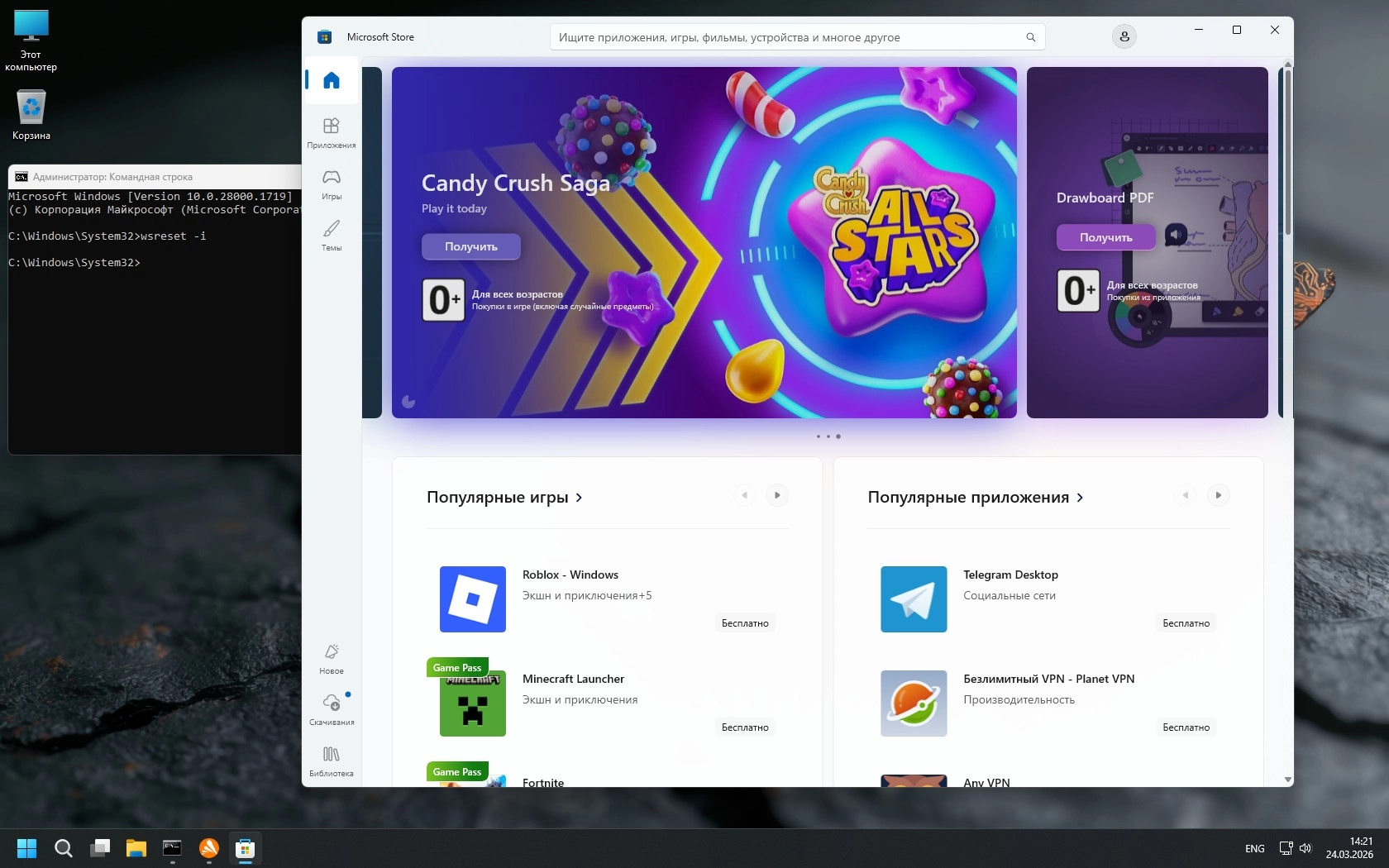Click the Экшн и приключения+5 category under Roblox
This screenshot has width=1389, height=868.
(587, 595)
